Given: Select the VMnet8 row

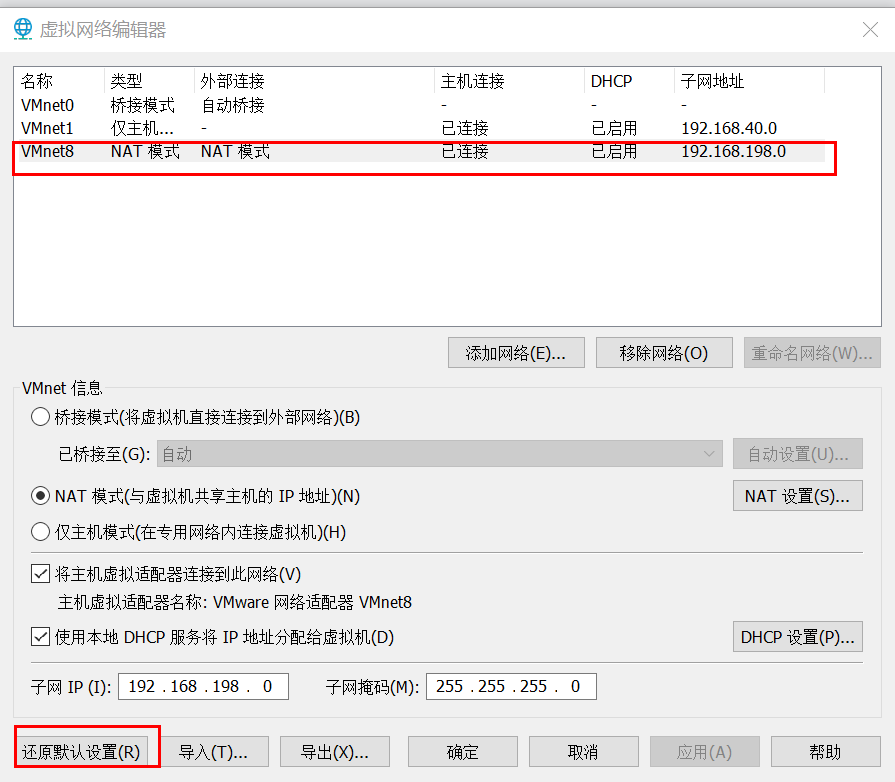Looking at the screenshot, I should pyautogui.click(x=421, y=151).
